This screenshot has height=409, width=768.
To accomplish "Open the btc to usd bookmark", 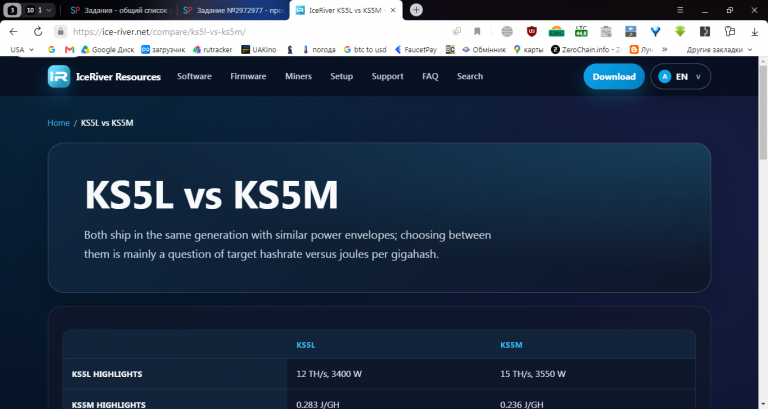I will 365,49.
